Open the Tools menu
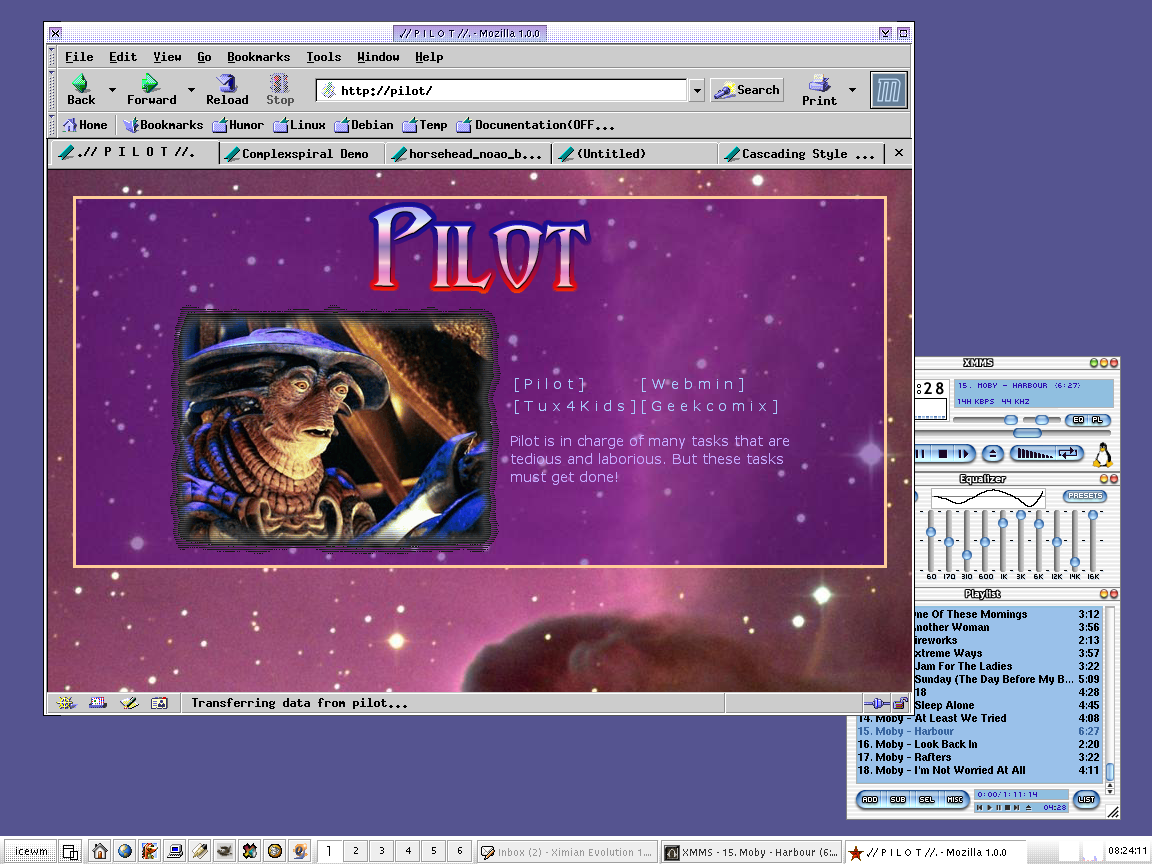Viewport: 1152px width, 864px height. tap(323, 57)
